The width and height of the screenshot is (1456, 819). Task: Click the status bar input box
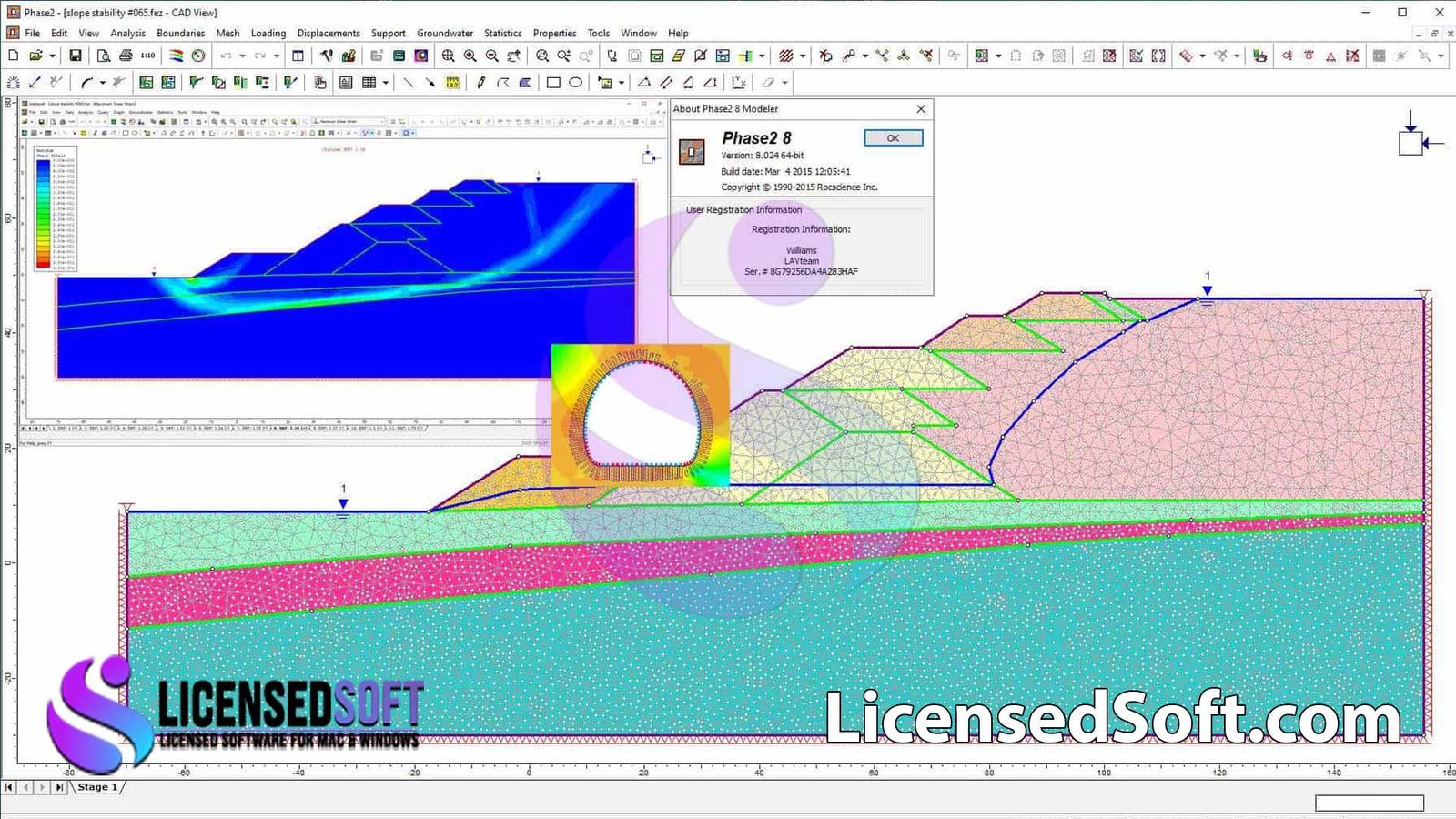click(x=1369, y=803)
